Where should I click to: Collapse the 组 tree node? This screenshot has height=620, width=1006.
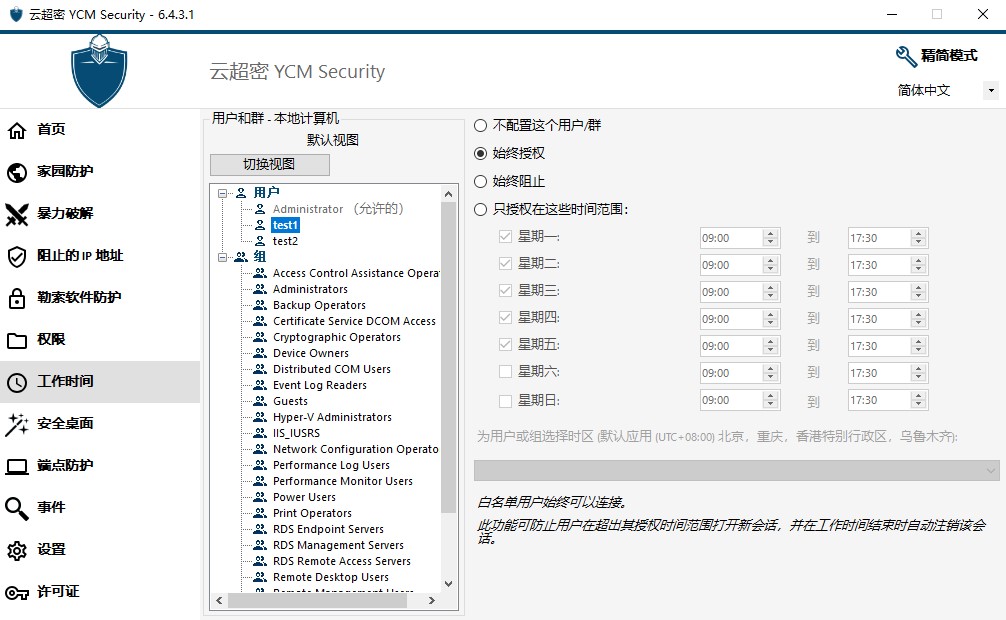pyautogui.click(x=222, y=257)
